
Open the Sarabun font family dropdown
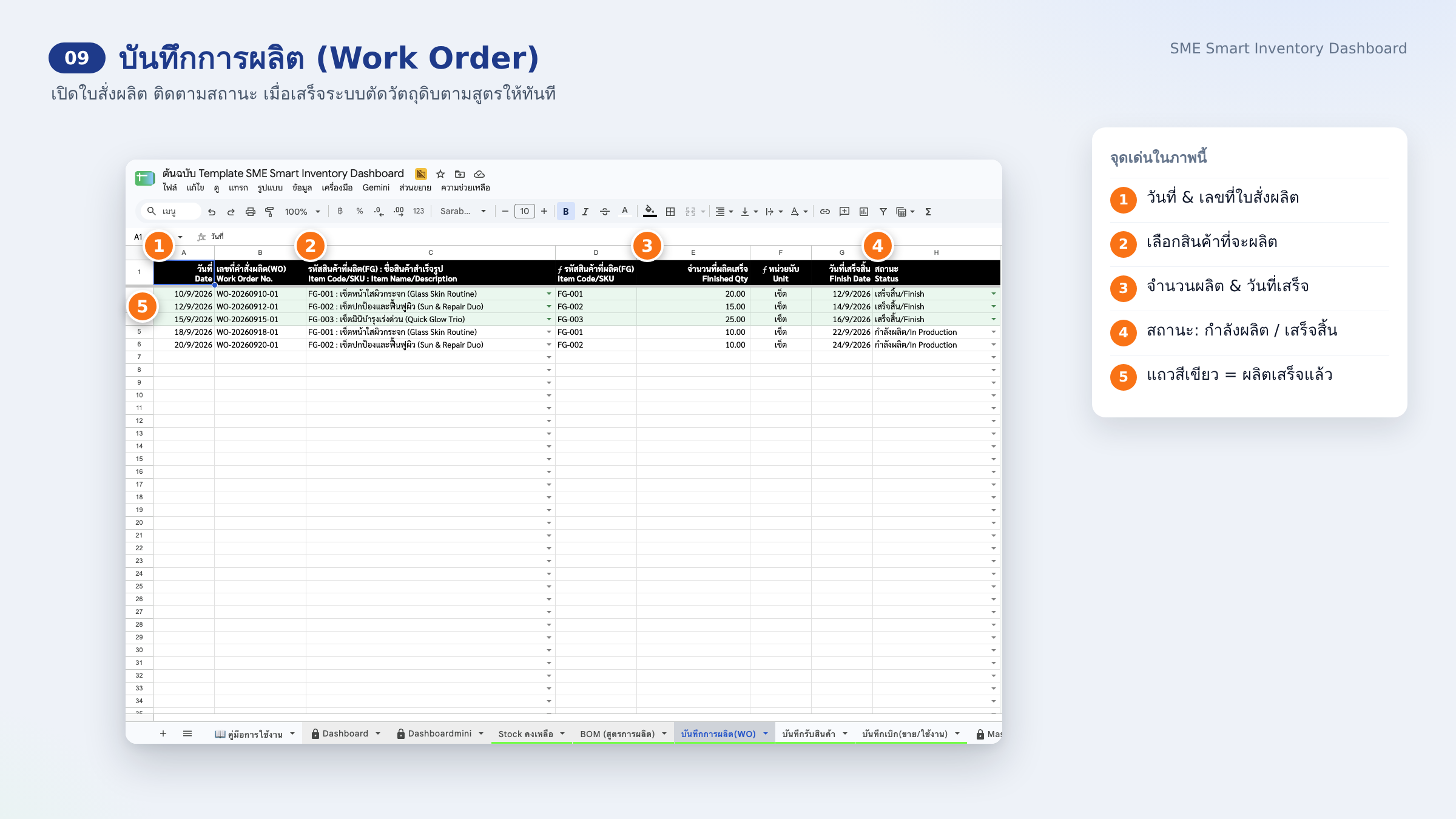[463, 211]
